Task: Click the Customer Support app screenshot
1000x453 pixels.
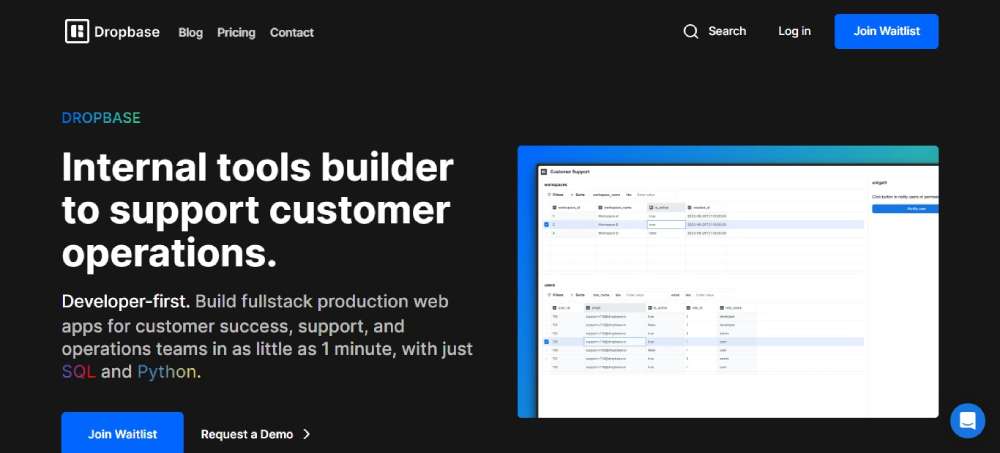Action: tap(728, 282)
